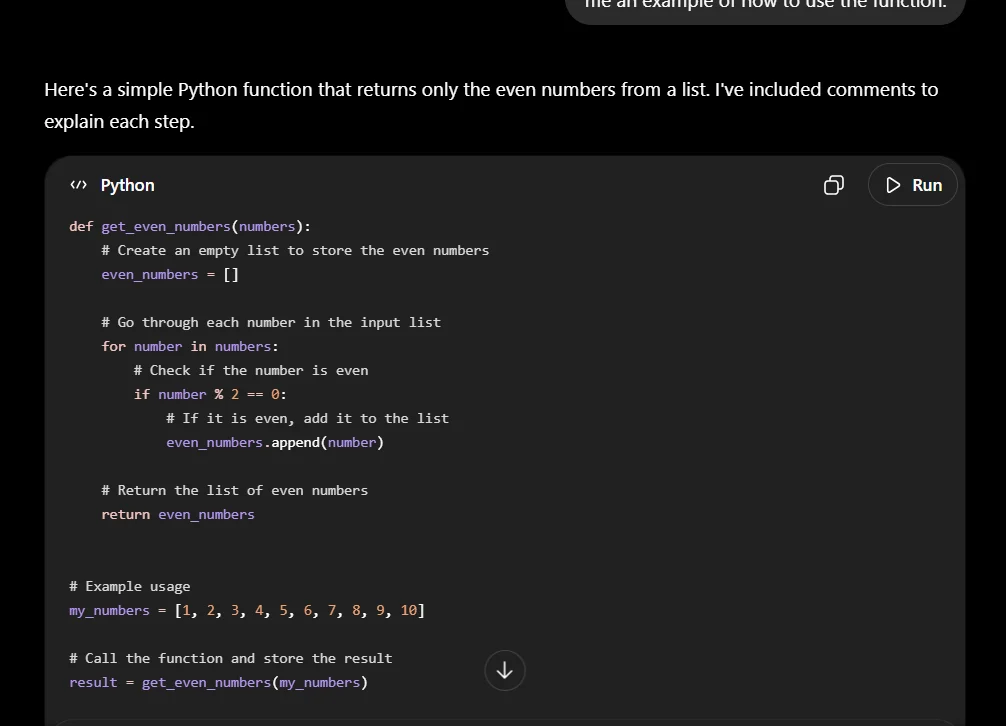Click the 'my_numbers = [1, 2, 3...' line
1006x726 pixels.
[x=247, y=611]
